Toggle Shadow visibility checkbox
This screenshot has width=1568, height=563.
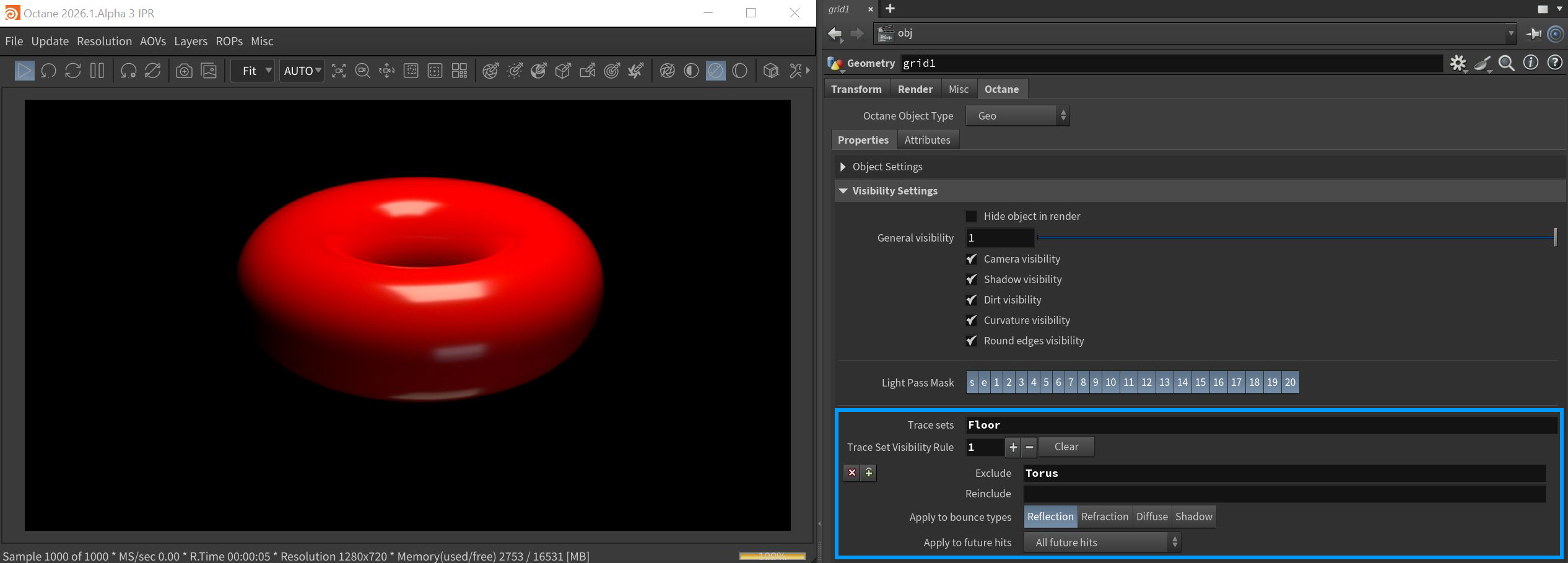(x=971, y=279)
